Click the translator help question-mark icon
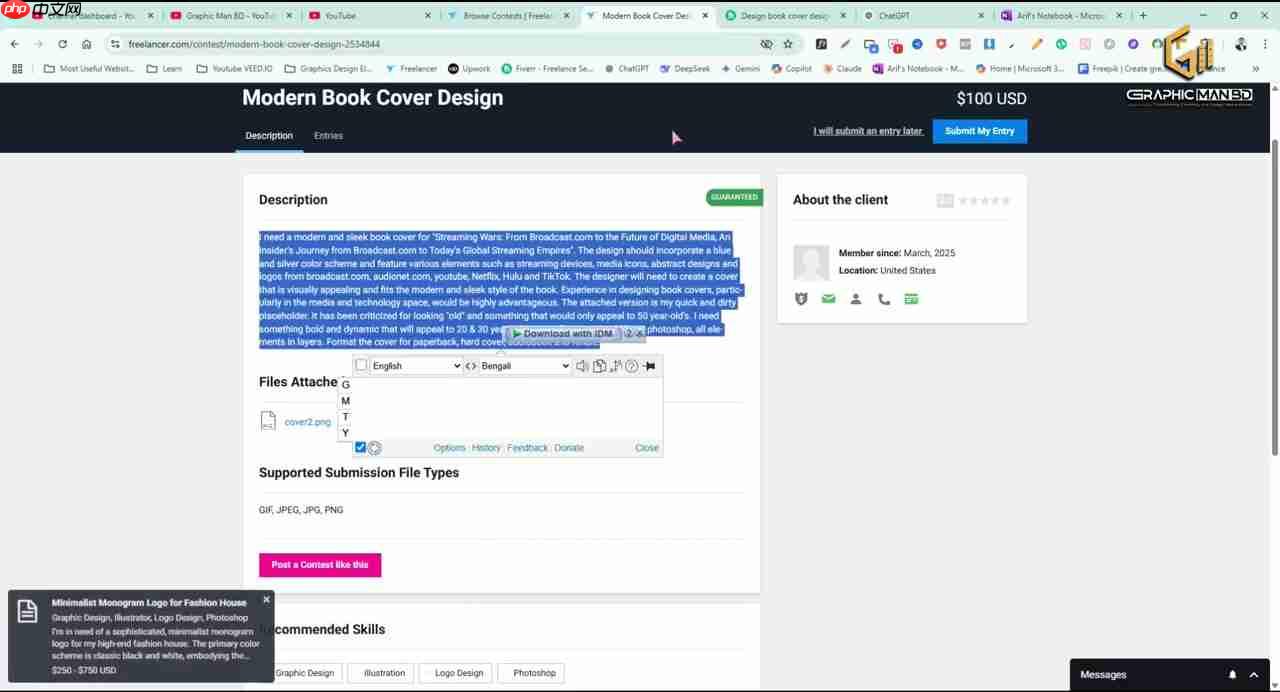This screenshot has height=692, width=1280. (632, 366)
